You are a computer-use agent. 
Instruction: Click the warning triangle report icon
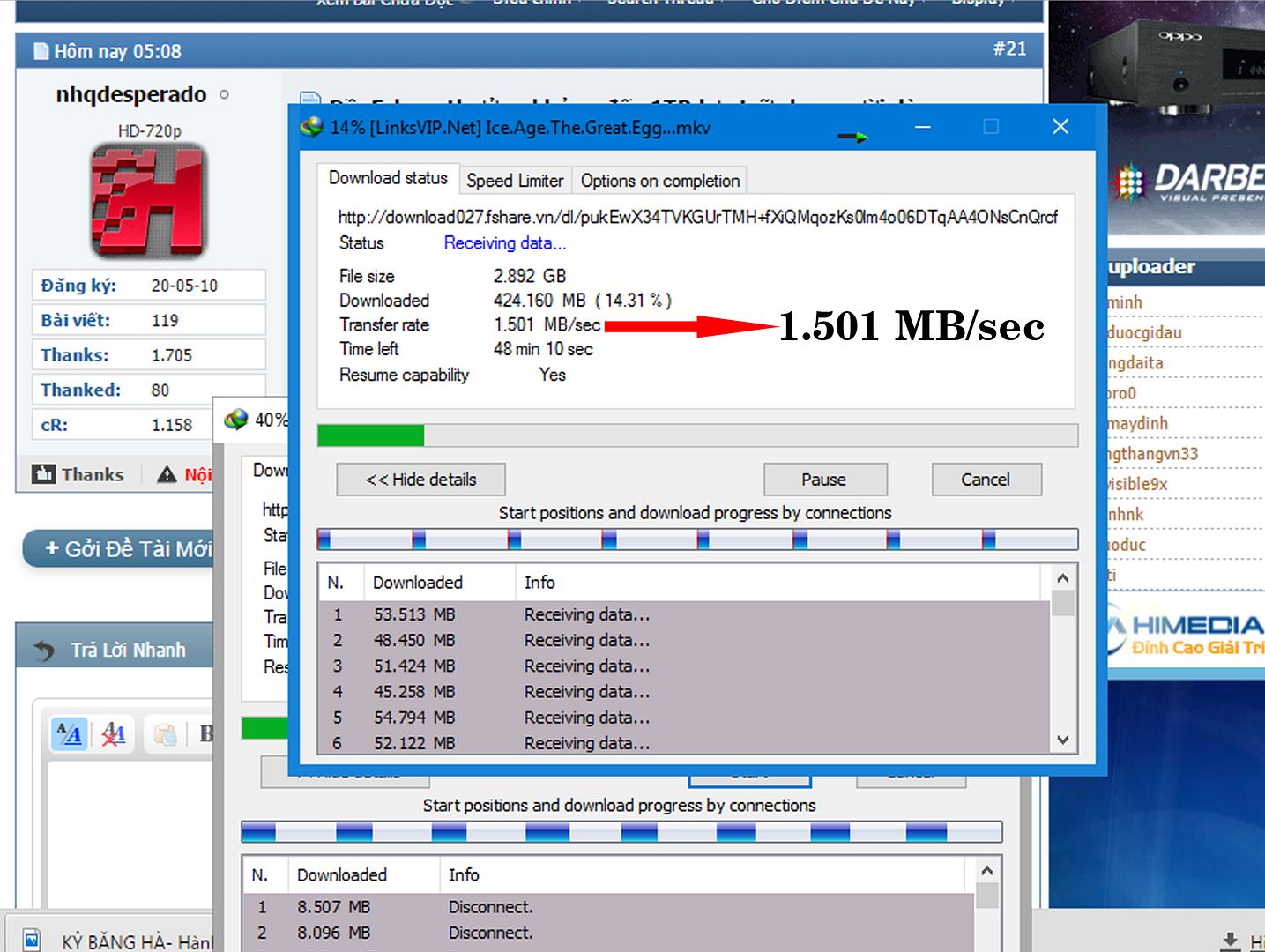[167, 475]
